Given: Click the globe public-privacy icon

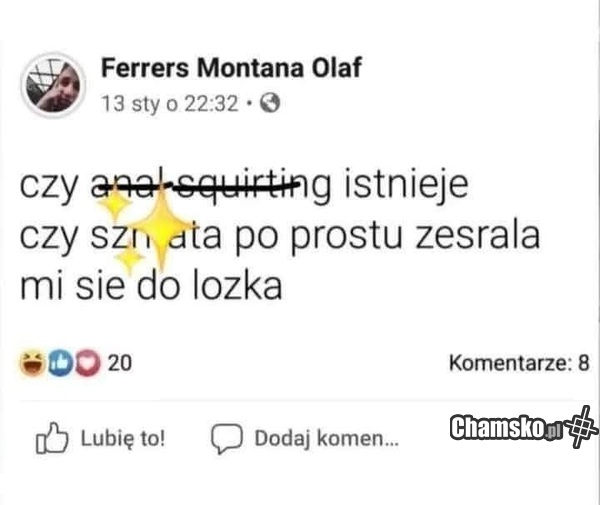Looking at the screenshot, I should pyautogui.click(x=270, y=103).
